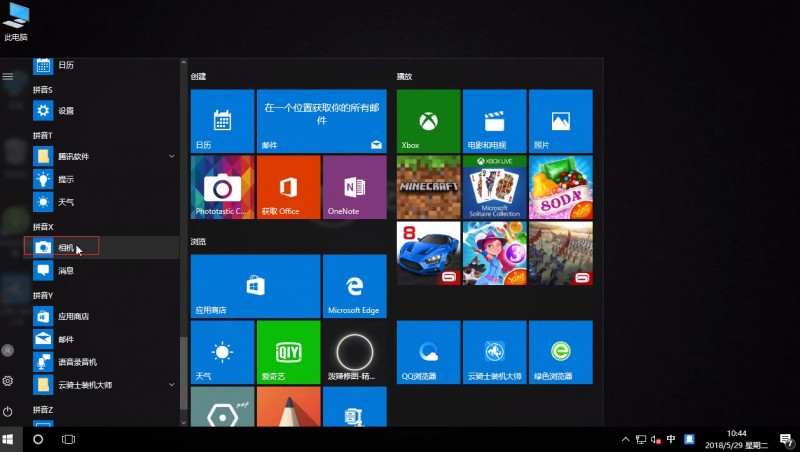Expand the Start menu hamburger button
The width and height of the screenshot is (800, 452).
coord(8,77)
